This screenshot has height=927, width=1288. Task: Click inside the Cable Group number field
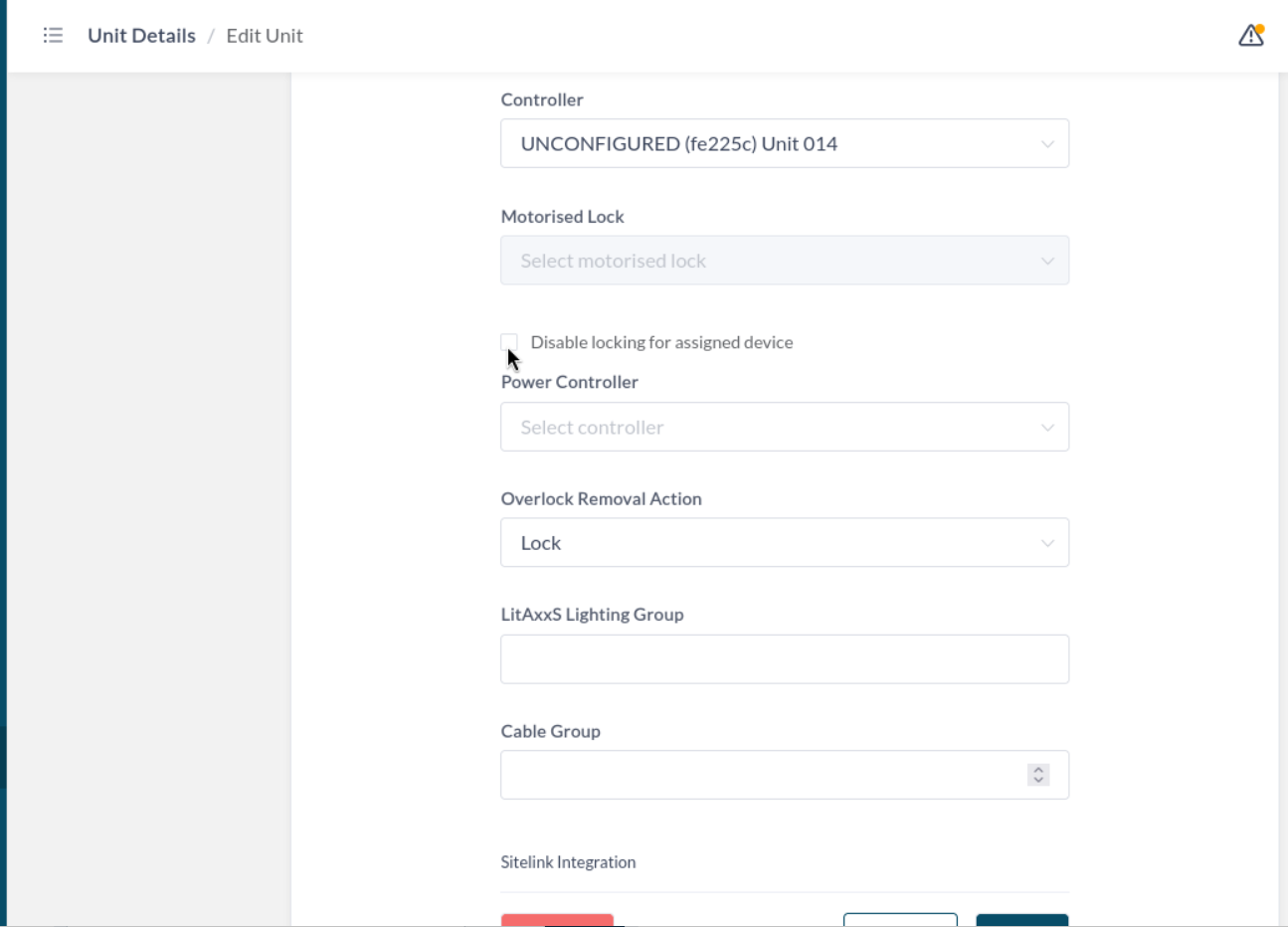761,775
